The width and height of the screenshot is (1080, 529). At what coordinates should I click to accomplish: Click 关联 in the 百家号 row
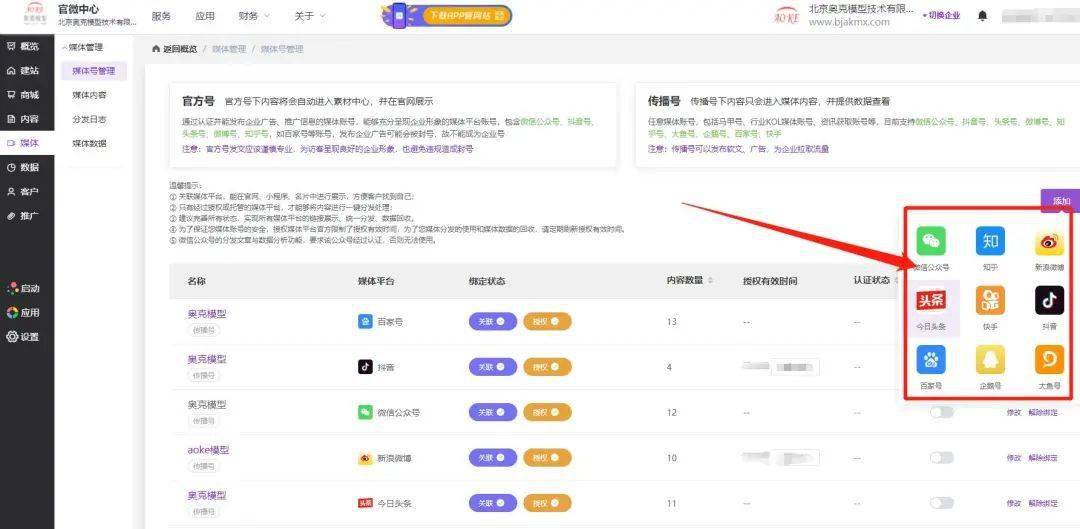[492, 321]
